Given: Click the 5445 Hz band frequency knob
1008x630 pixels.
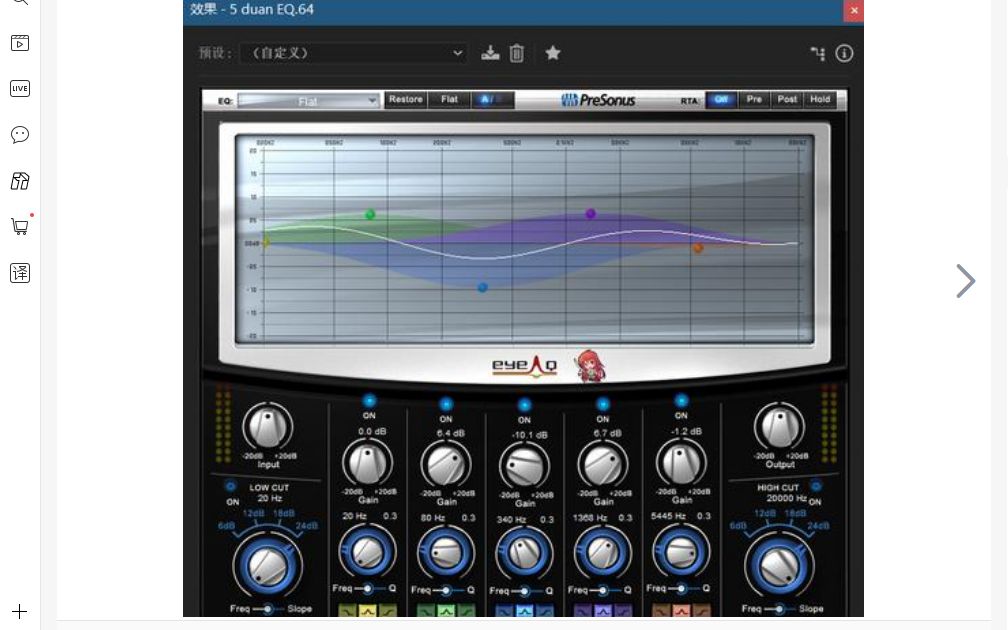Looking at the screenshot, I should coord(681,552).
